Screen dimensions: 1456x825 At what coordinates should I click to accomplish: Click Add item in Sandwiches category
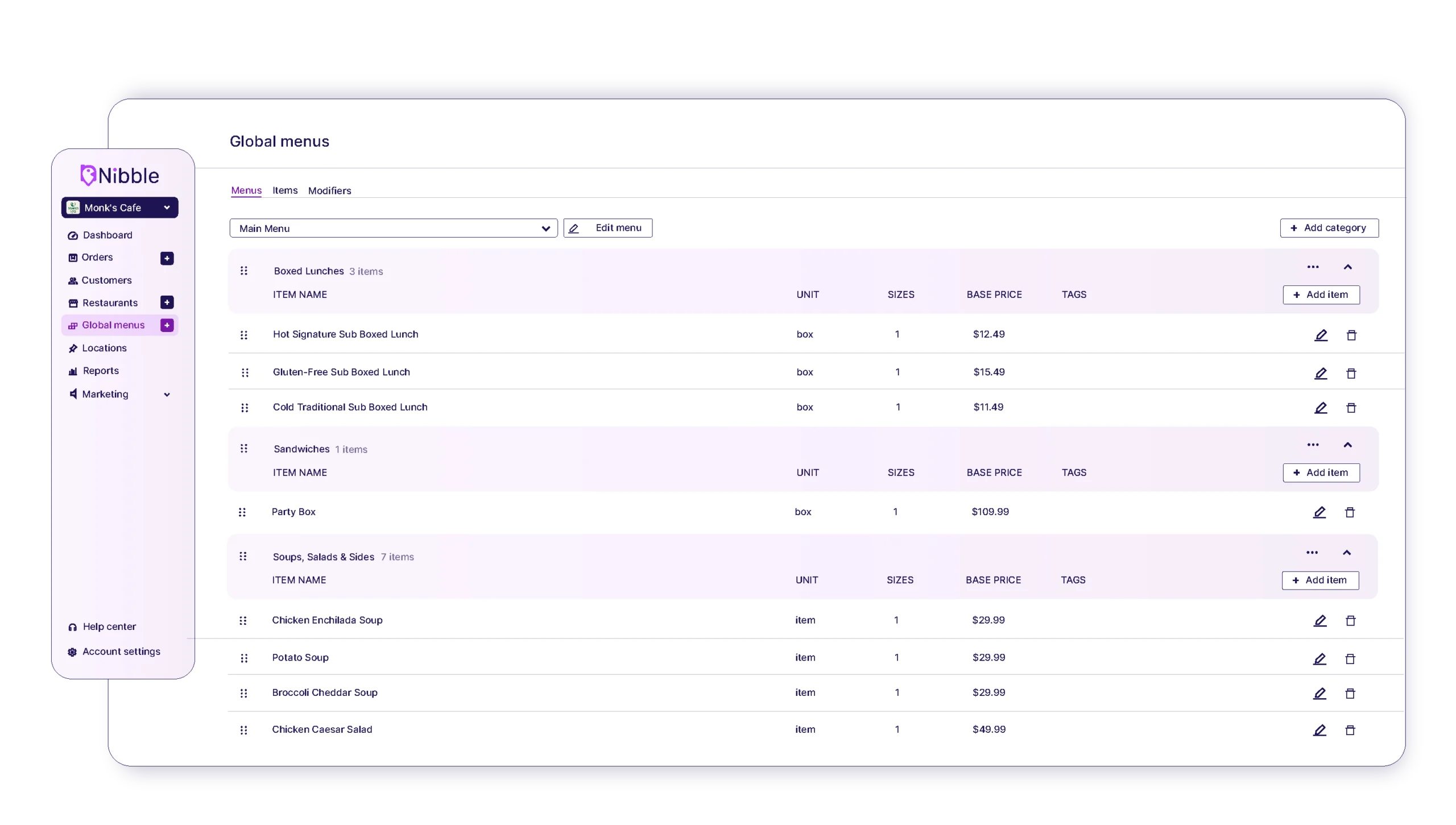pos(1321,473)
